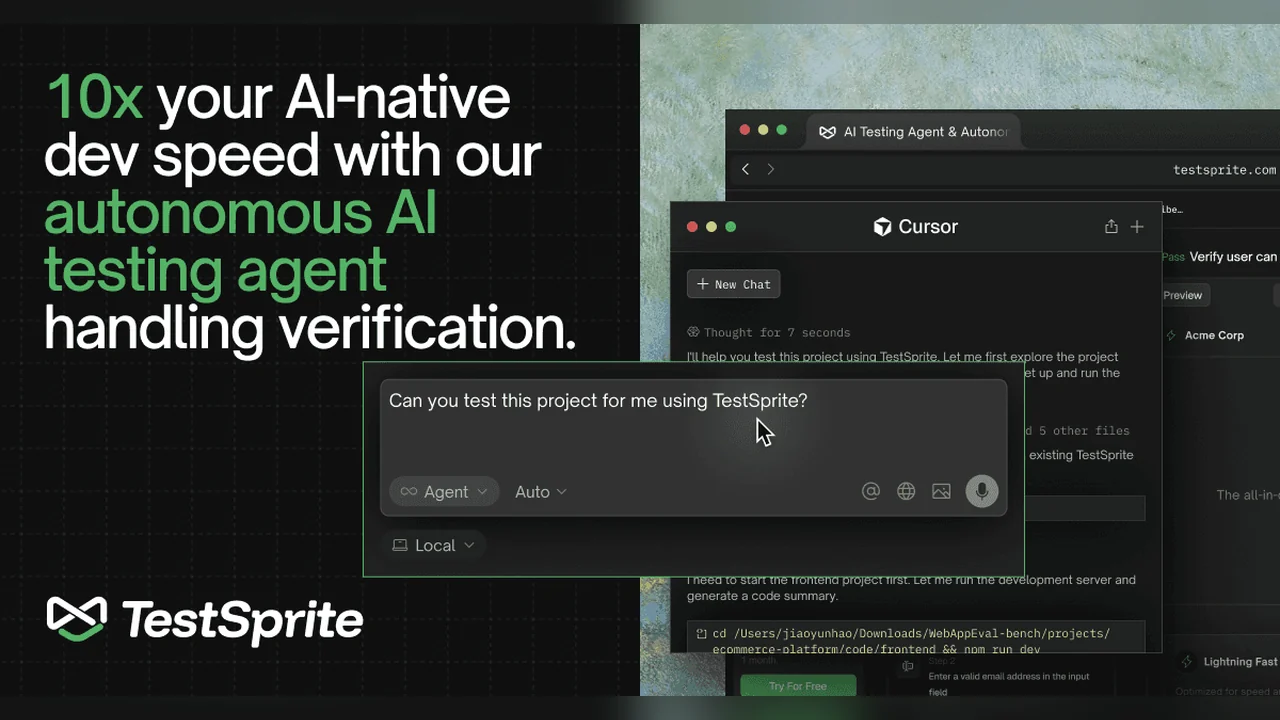This screenshot has height=720, width=1280.
Task: Start voice input with the microphone button
Action: [982, 491]
